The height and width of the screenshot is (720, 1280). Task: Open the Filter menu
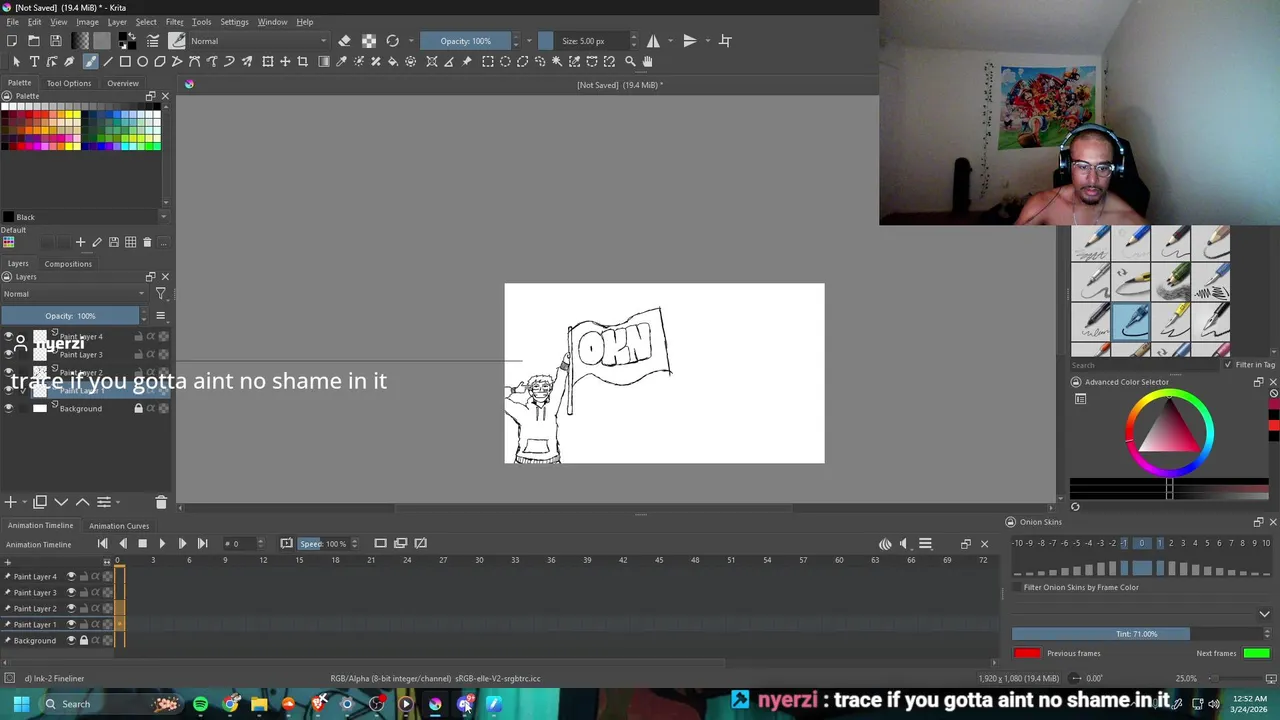click(x=174, y=22)
